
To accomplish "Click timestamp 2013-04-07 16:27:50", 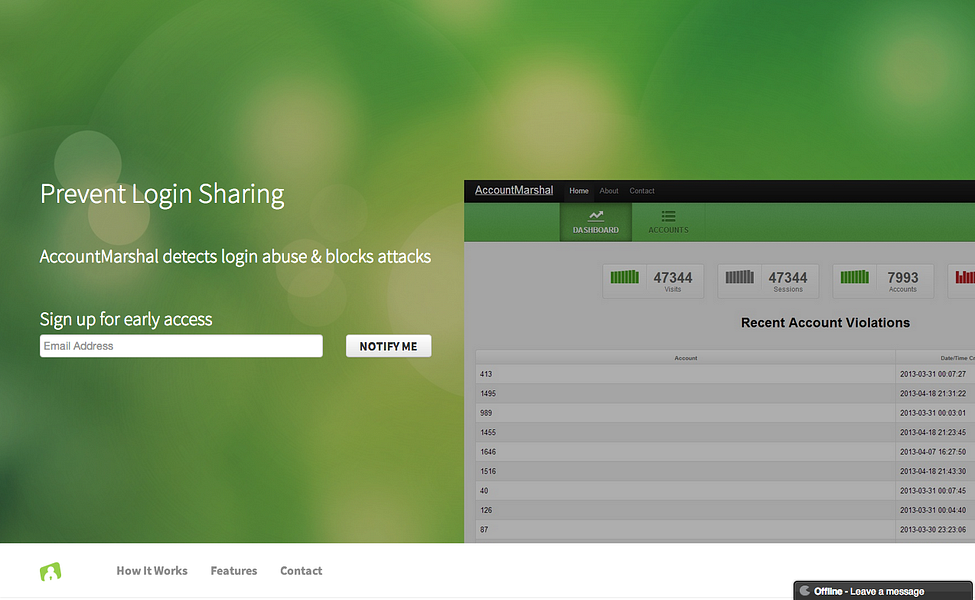I will click(x=933, y=452).
